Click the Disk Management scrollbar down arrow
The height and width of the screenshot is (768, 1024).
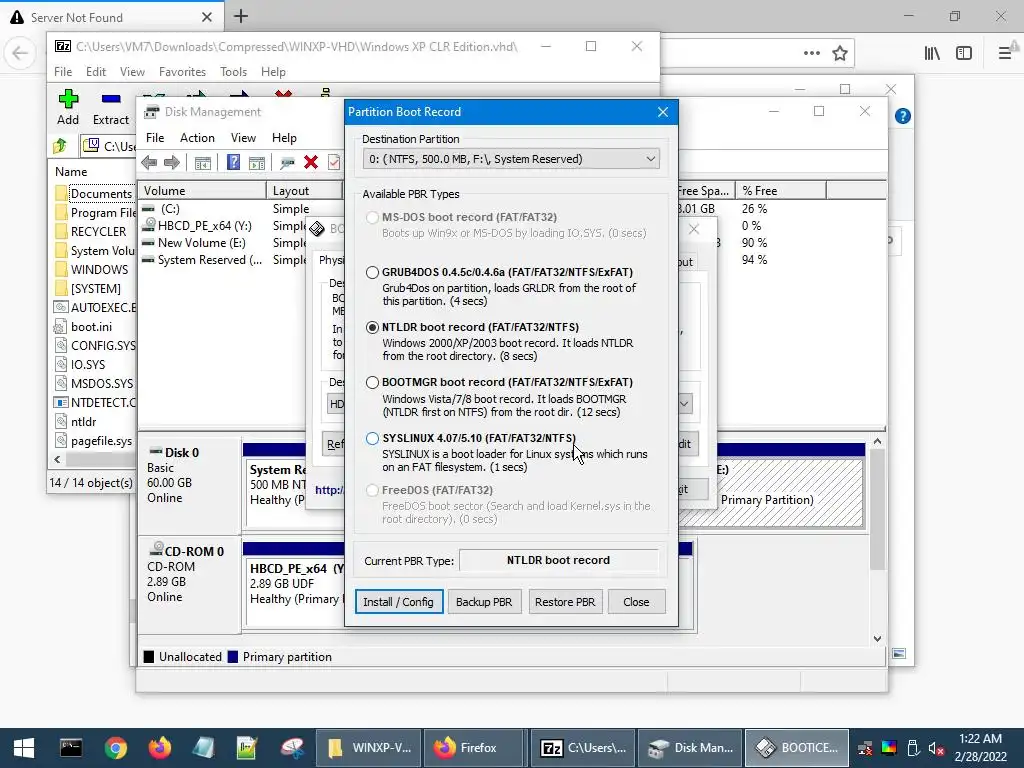877,638
